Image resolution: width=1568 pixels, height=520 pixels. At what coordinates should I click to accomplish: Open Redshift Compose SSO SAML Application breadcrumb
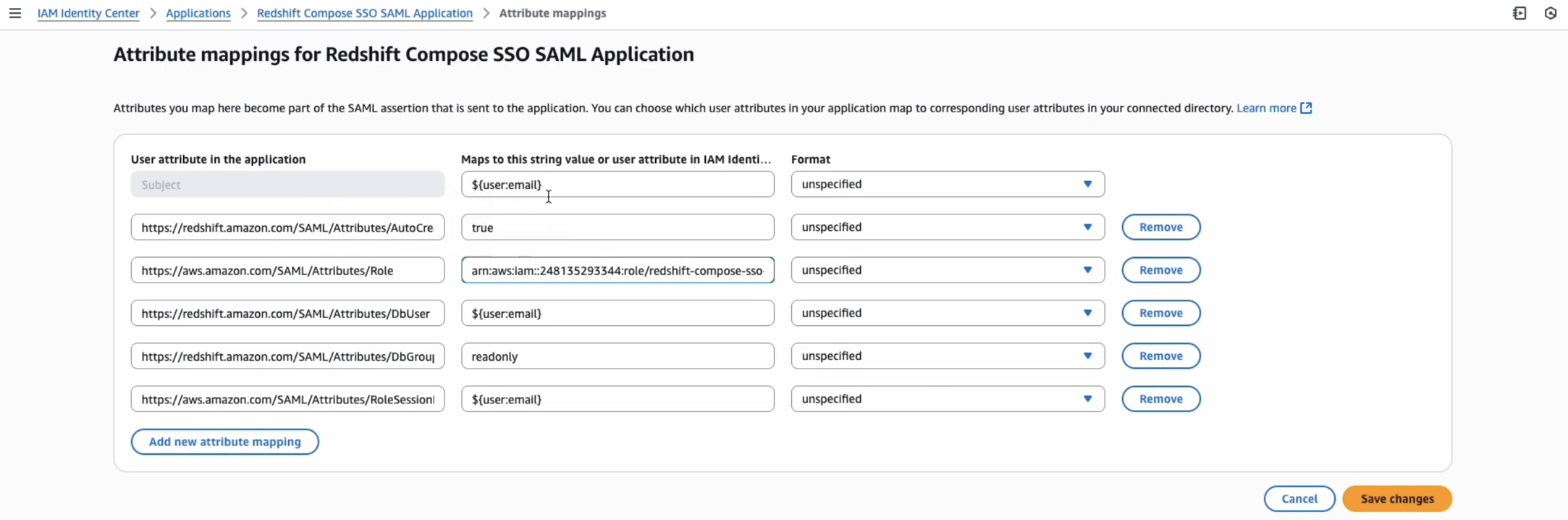365,13
